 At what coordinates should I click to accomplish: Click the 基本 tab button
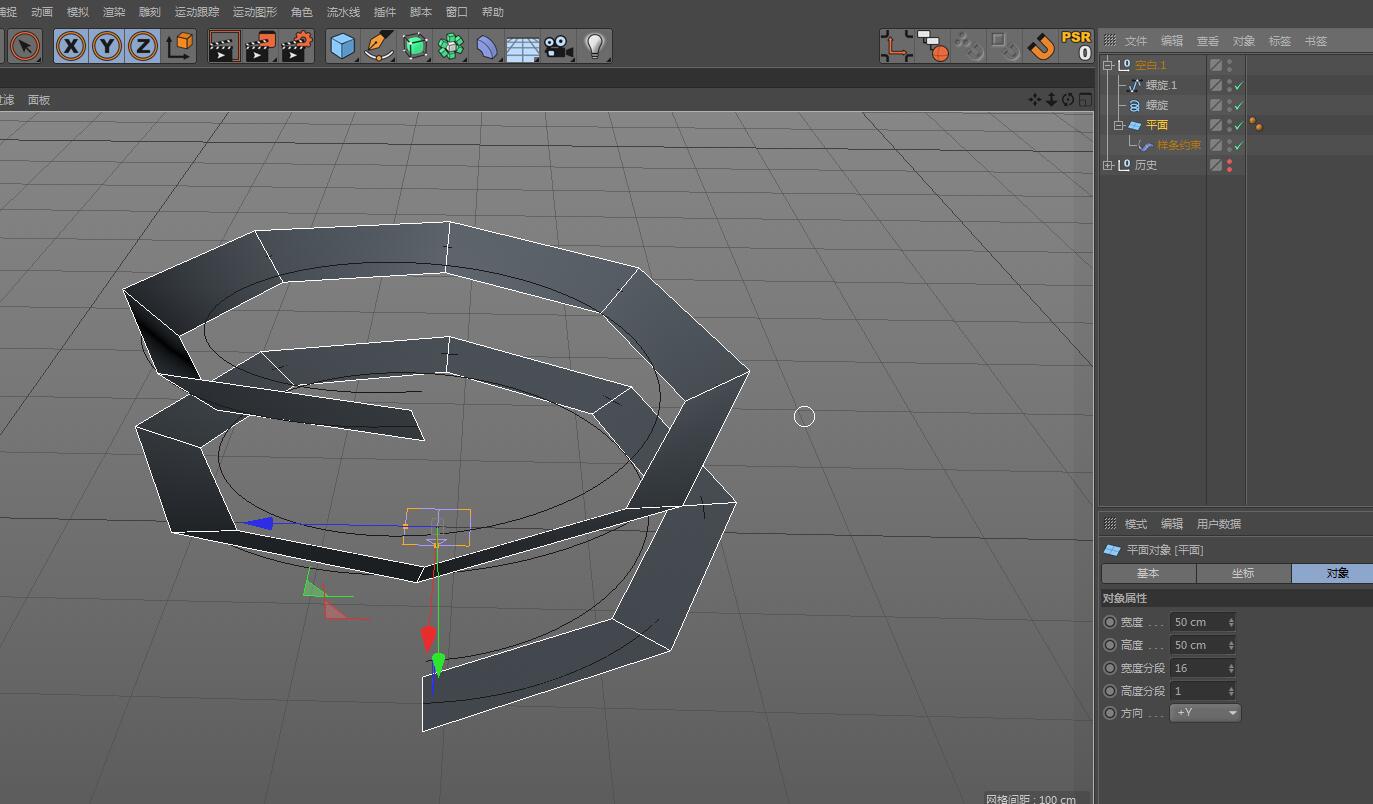tap(1148, 573)
